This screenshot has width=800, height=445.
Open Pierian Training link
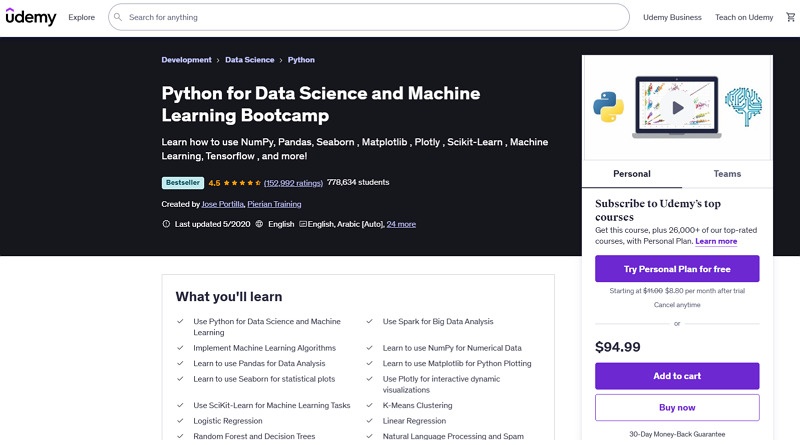tap(274, 204)
